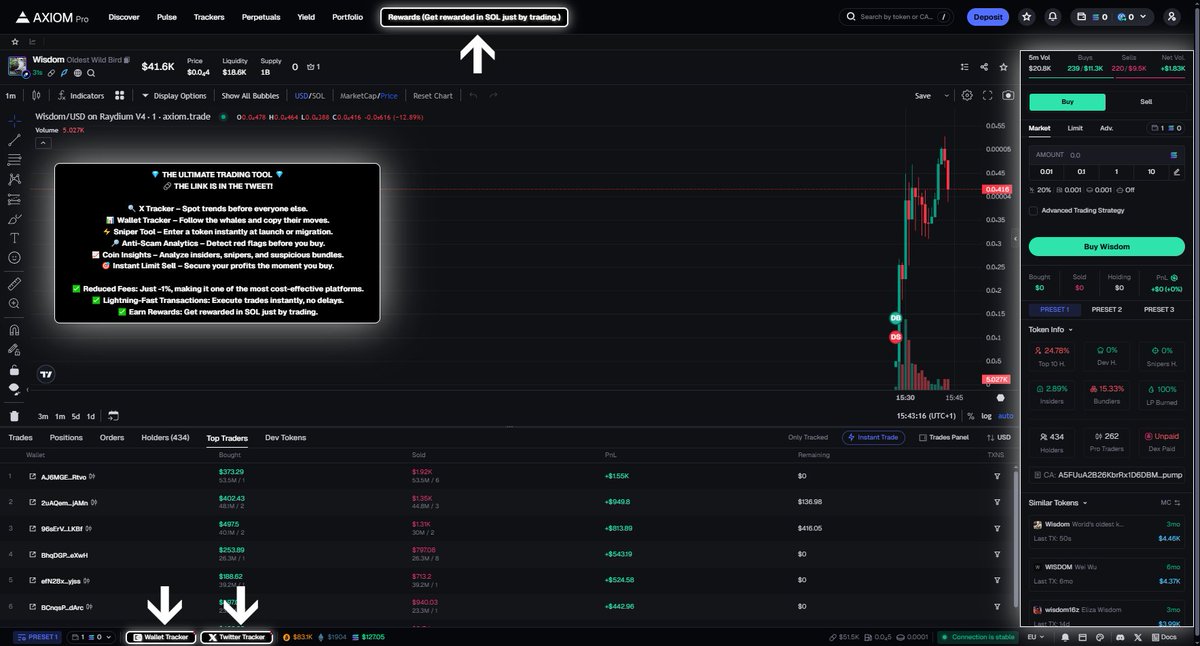Copy the CA contract address

point(1107,476)
